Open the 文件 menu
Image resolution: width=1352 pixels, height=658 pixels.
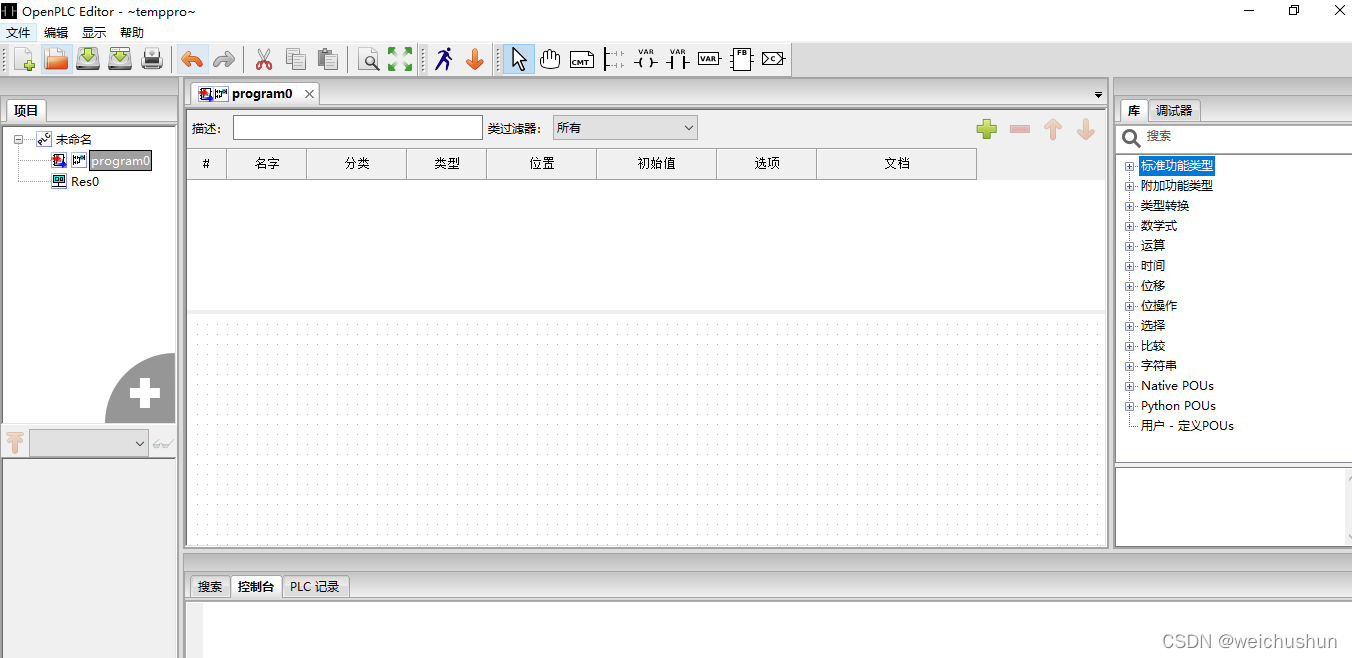[18, 31]
